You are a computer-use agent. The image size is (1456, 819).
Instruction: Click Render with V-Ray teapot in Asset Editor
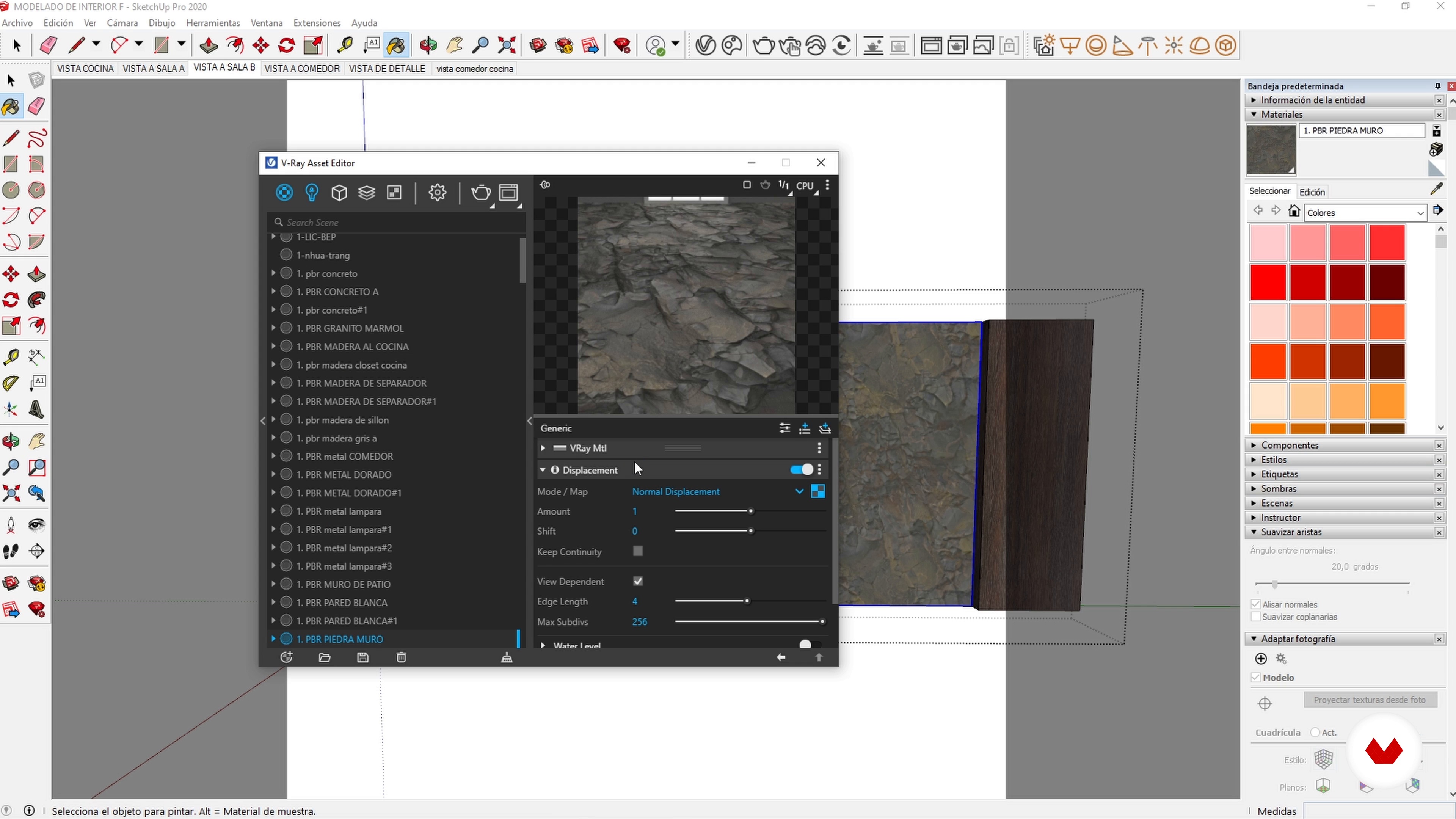tap(481, 193)
